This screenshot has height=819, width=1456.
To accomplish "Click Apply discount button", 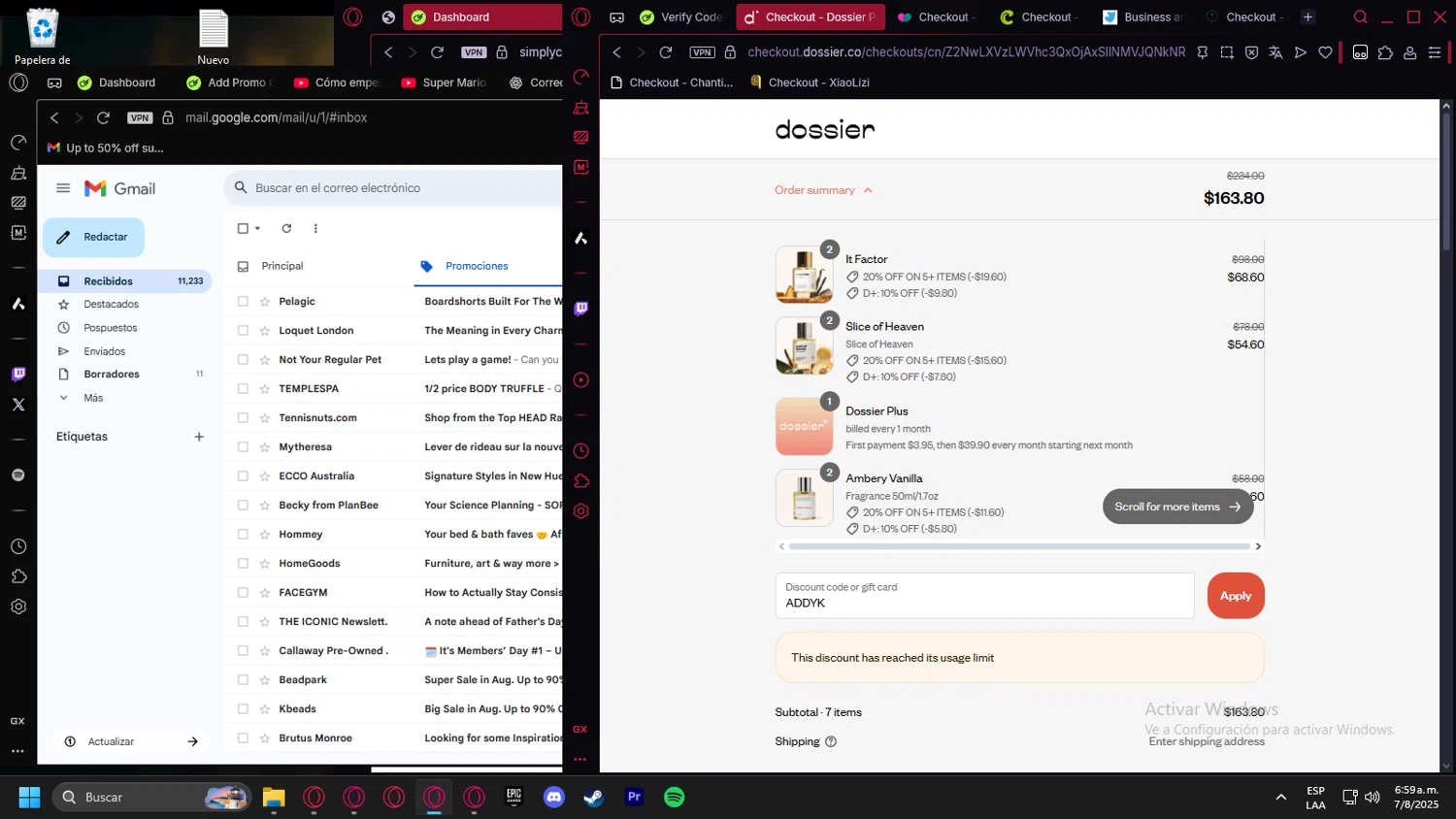I will click(1236, 596).
